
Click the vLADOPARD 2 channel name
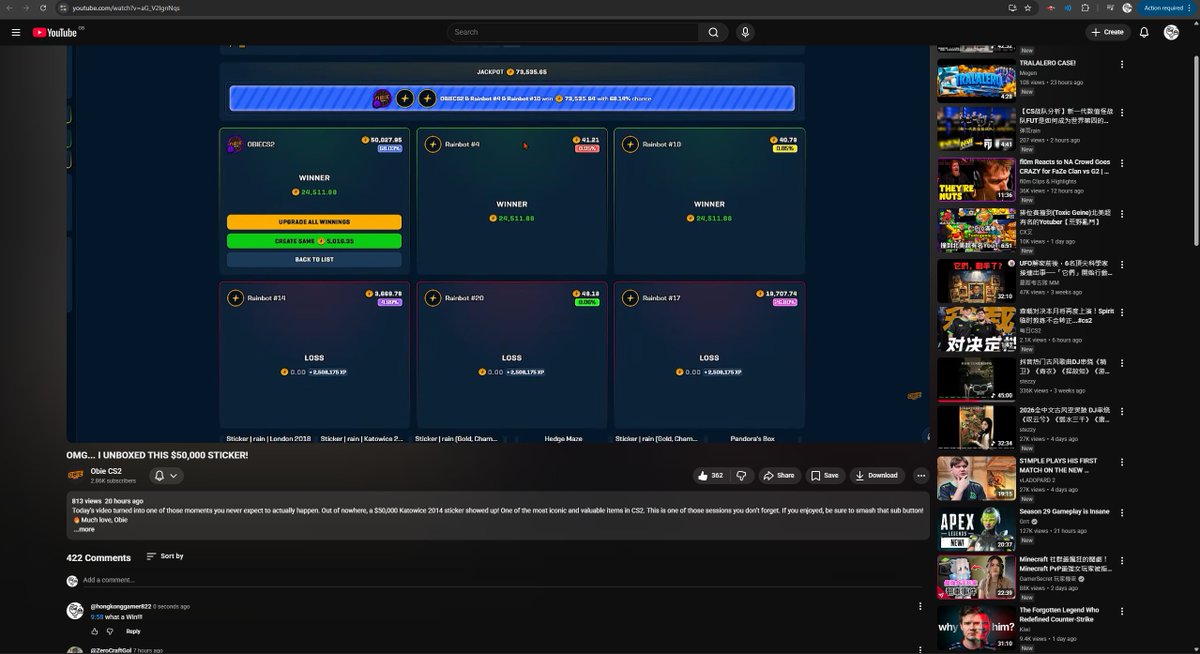1039,480
